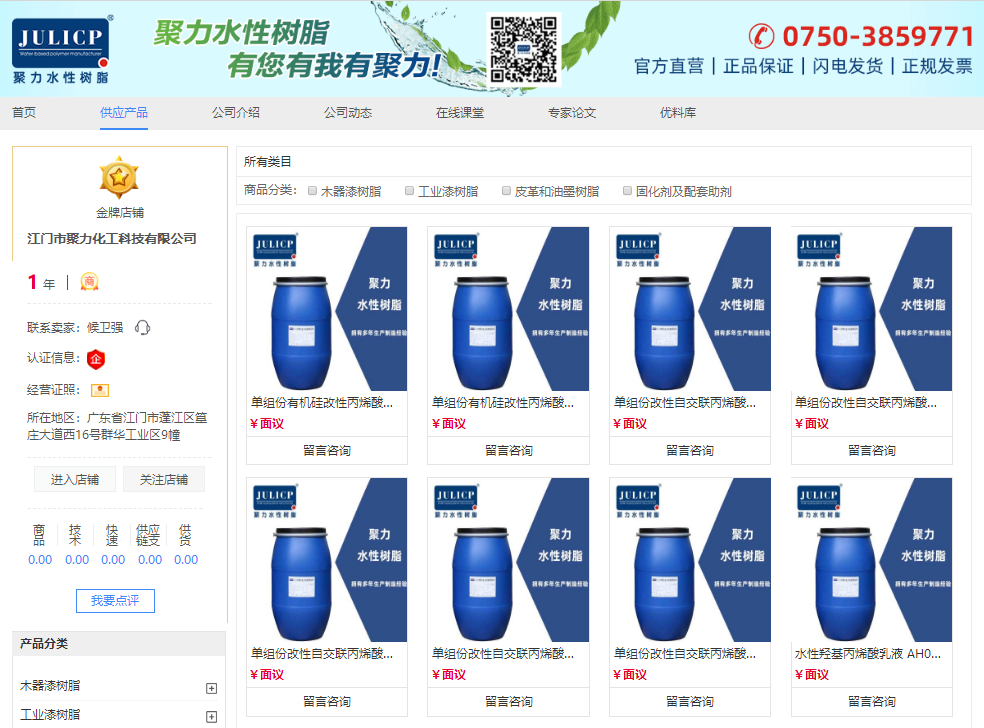
Task: Click ¥面议 price under 水性羟基丙烯酸乳液
Action: [x=811, y=675]
